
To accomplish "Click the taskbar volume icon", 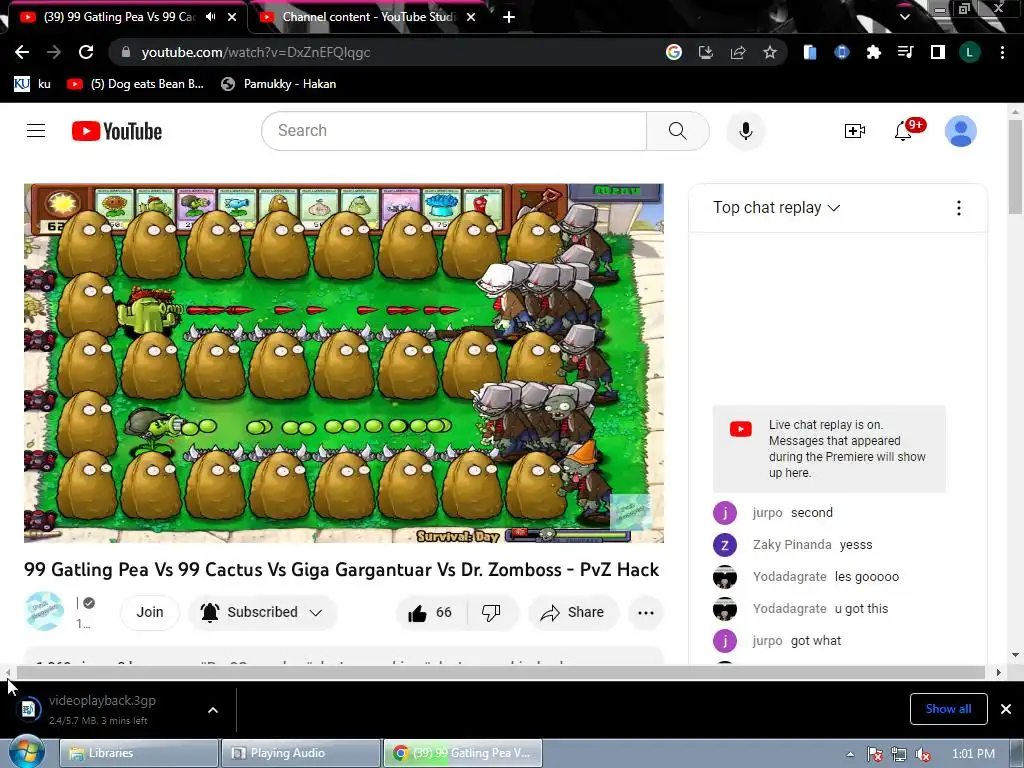I will 923,754.
